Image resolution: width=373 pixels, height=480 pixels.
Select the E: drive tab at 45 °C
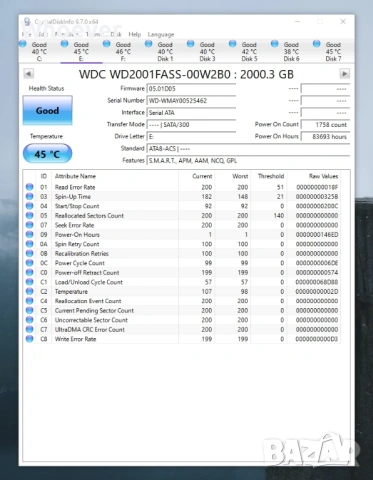click(x=81, y=51)
